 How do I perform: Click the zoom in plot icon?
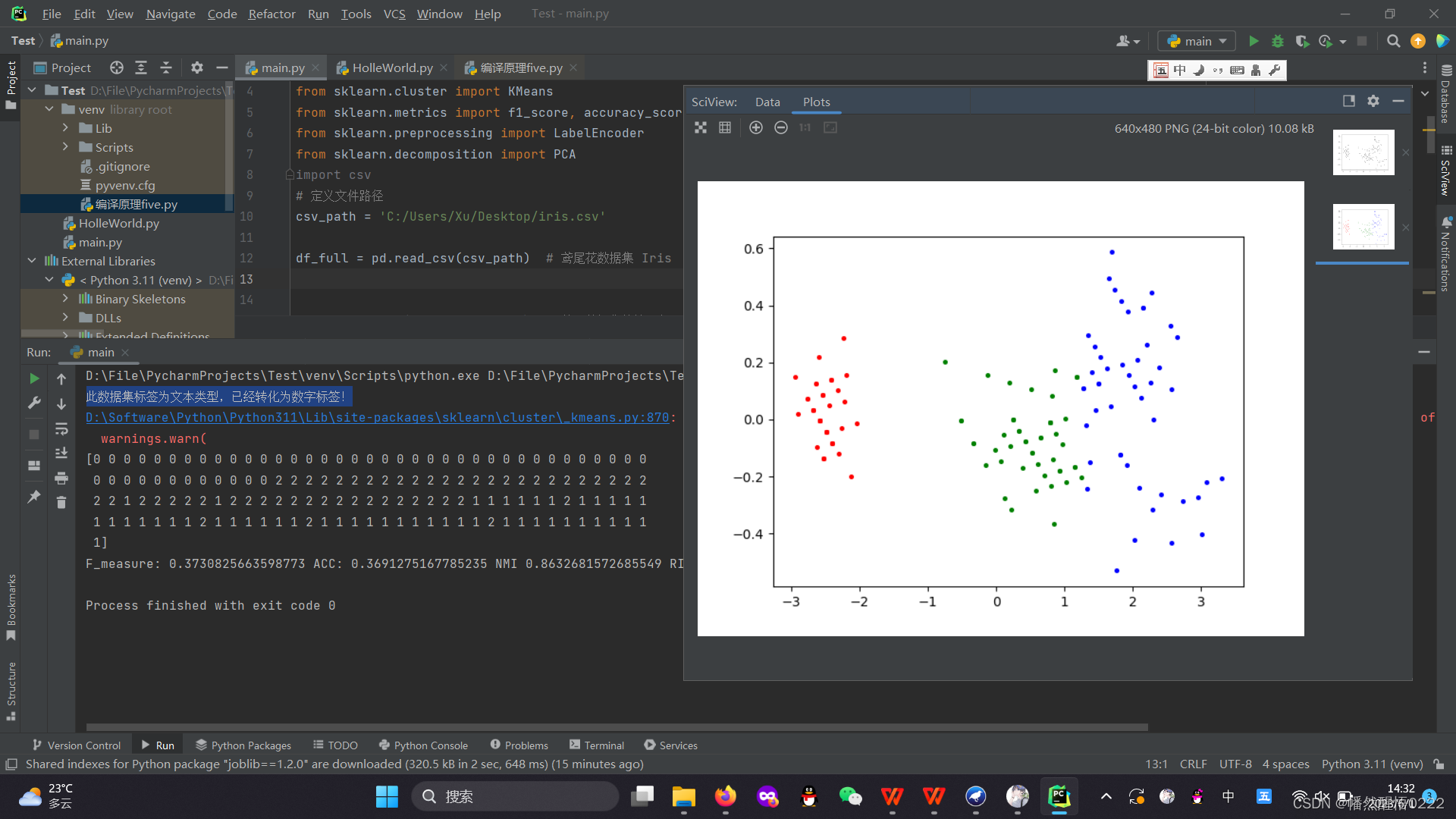755,127
